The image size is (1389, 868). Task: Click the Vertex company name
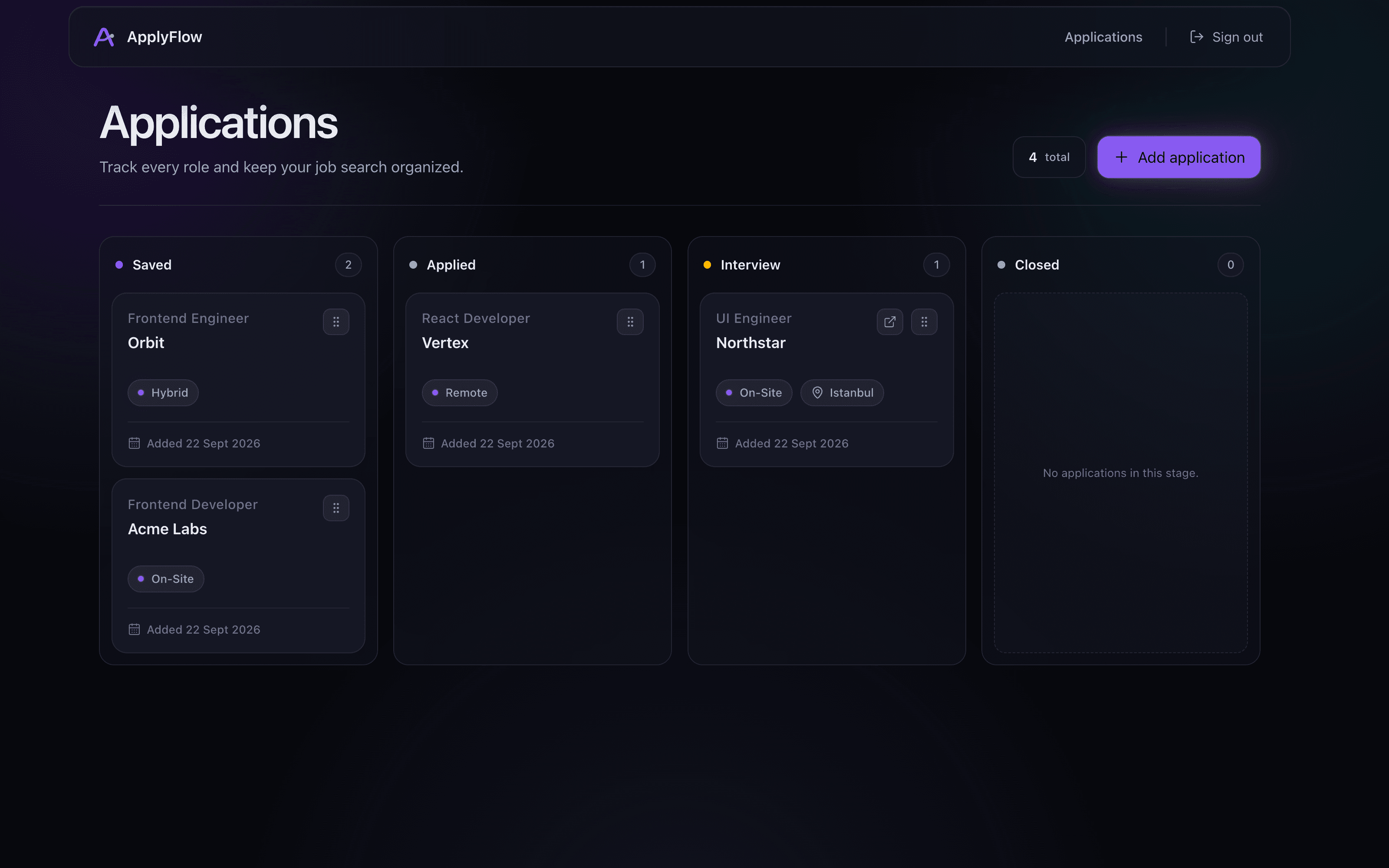445,343
